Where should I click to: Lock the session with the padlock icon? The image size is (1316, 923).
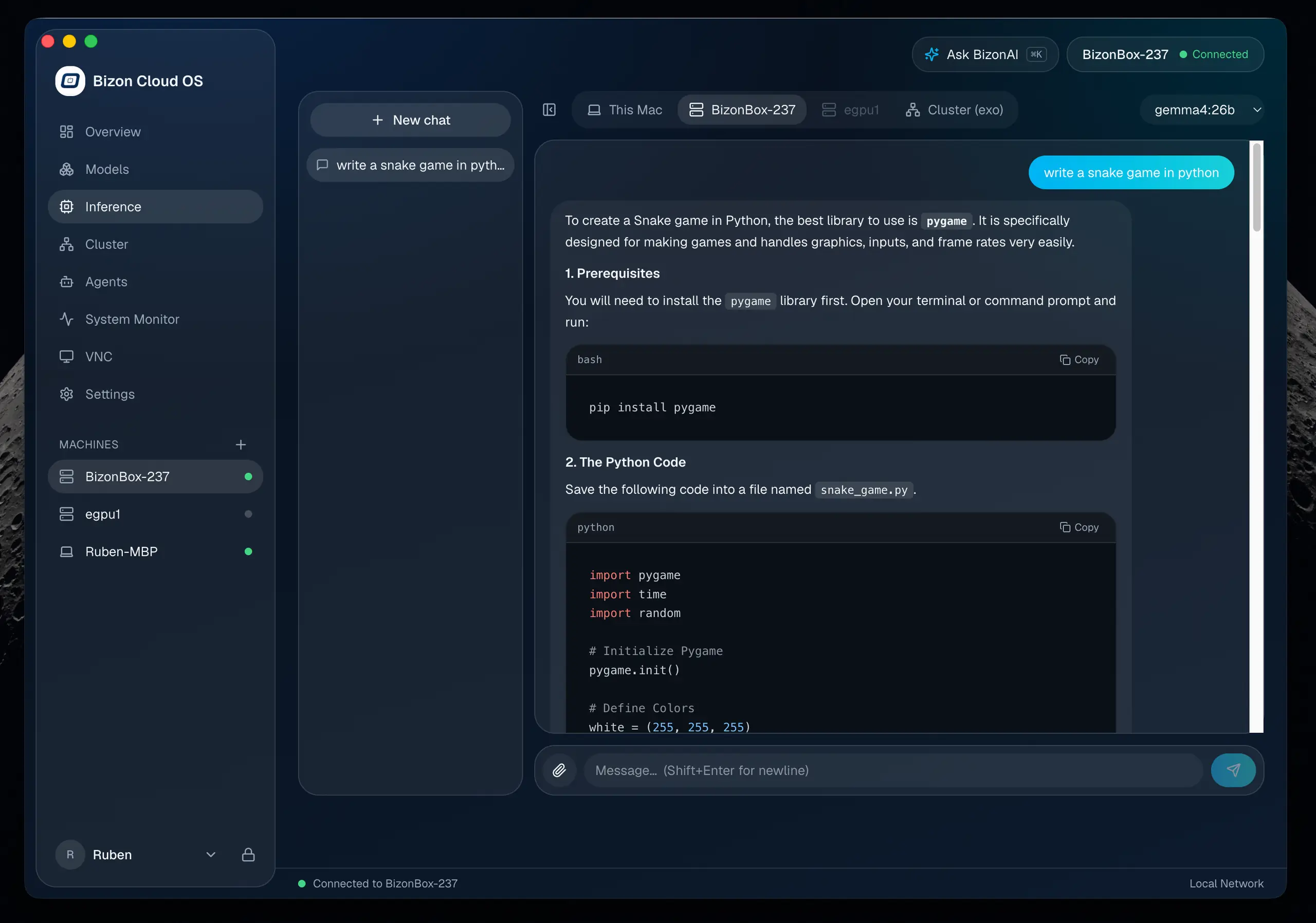click(x=248, y=854)
